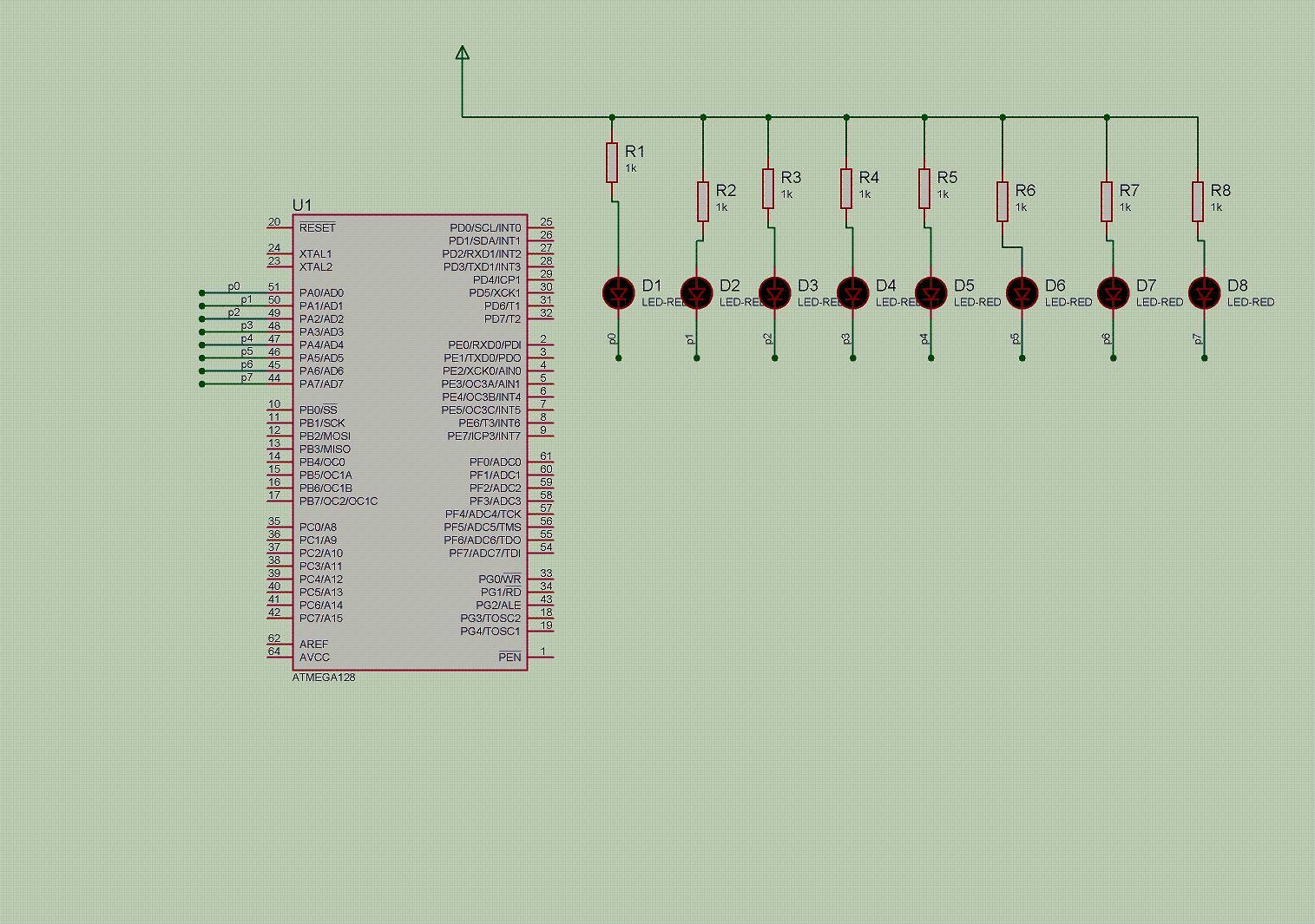Click the LED-RED label under D6
Image resolution: width=1315 pixels, height=924 pixels.
click(1068, 302)
